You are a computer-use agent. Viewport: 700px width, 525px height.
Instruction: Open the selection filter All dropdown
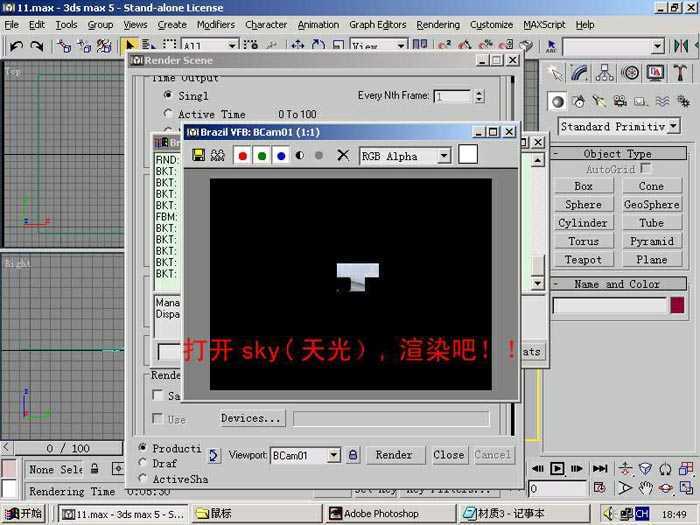pyautogui.click(x=232, y=46)
